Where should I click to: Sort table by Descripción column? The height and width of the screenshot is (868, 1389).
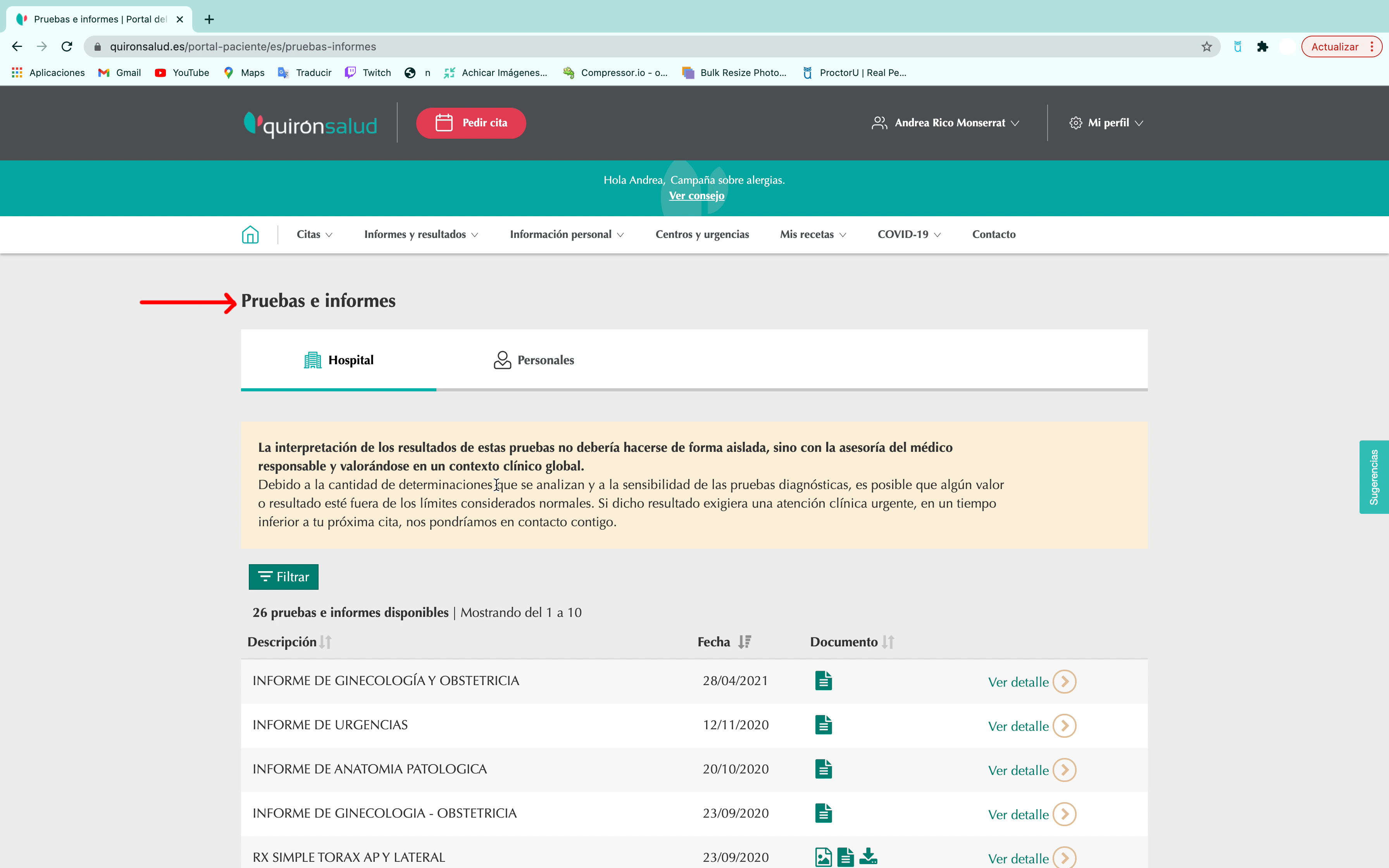pos(326,642)
